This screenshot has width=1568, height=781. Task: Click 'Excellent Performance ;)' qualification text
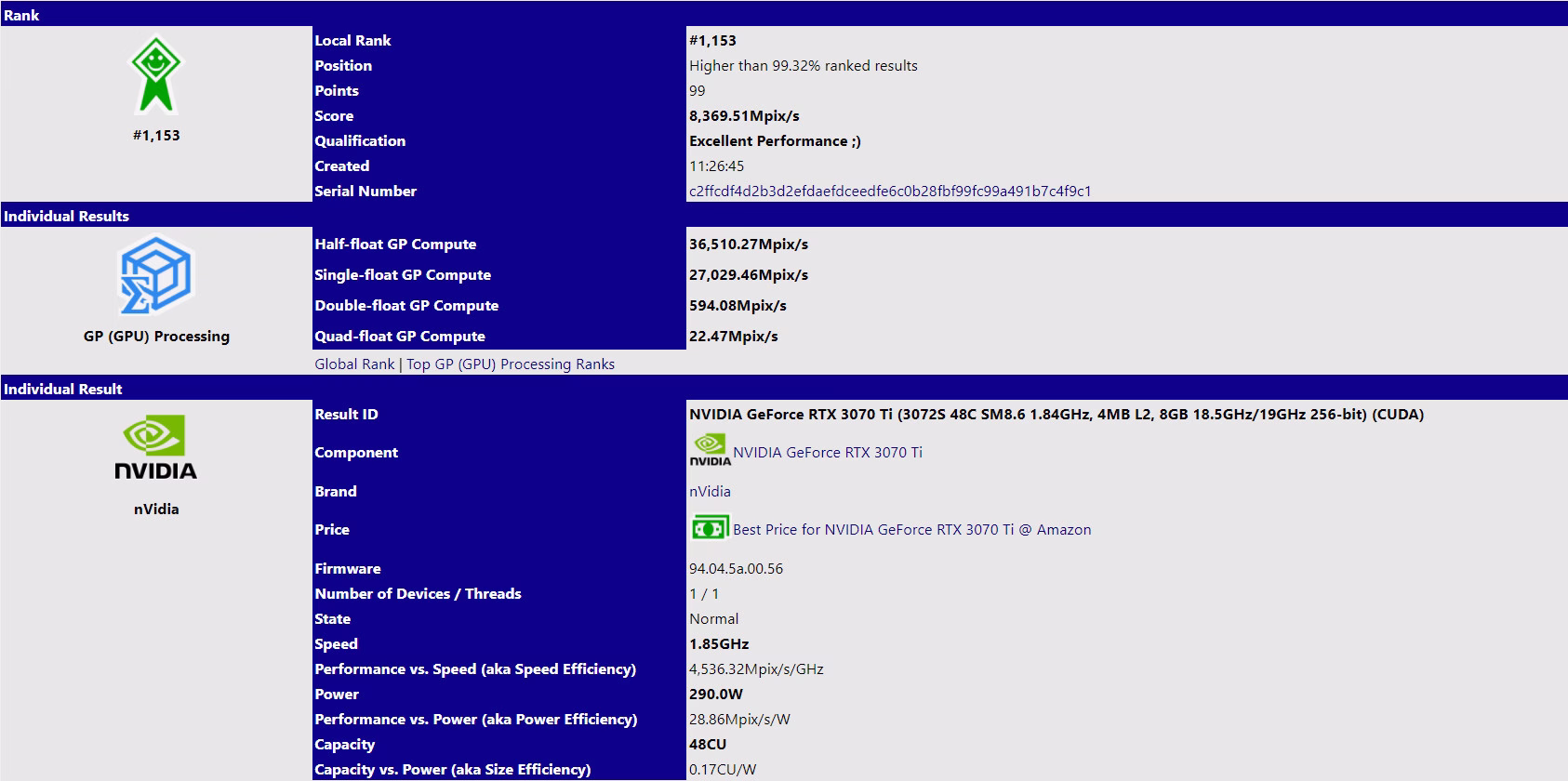(775, 140)
